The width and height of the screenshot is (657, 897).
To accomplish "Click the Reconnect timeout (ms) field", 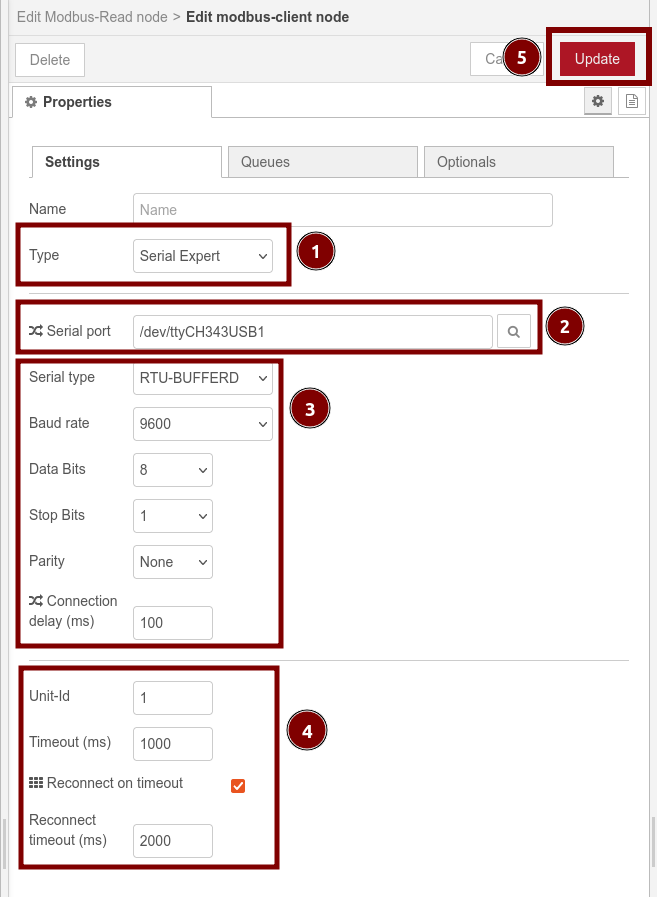I will click(173, 841).
